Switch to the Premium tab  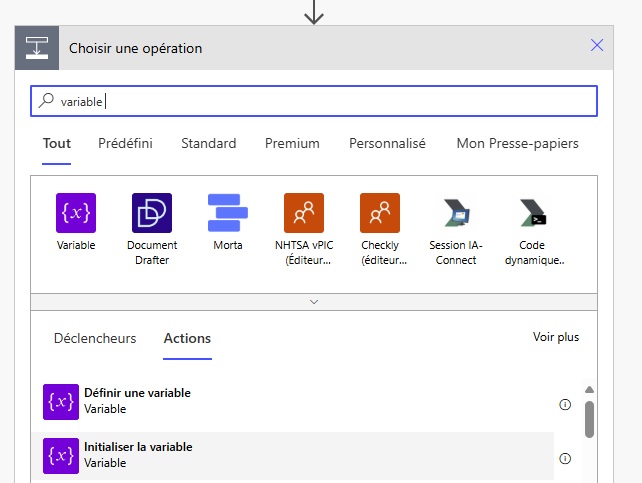292,144
